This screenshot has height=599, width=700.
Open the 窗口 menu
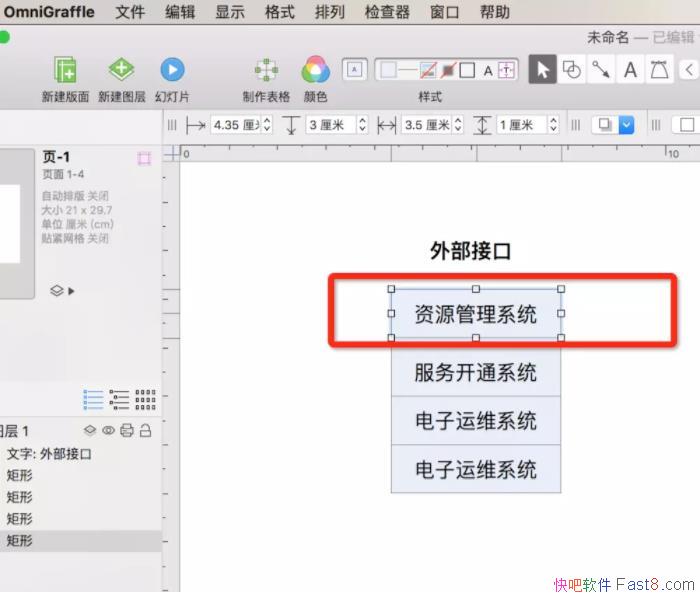[x=445, y=12]
